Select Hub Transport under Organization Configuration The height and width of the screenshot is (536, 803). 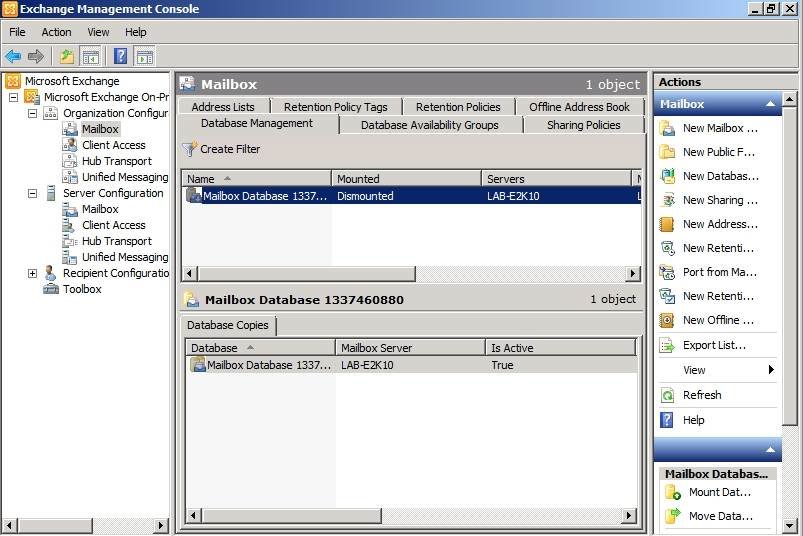pos(117,161)
